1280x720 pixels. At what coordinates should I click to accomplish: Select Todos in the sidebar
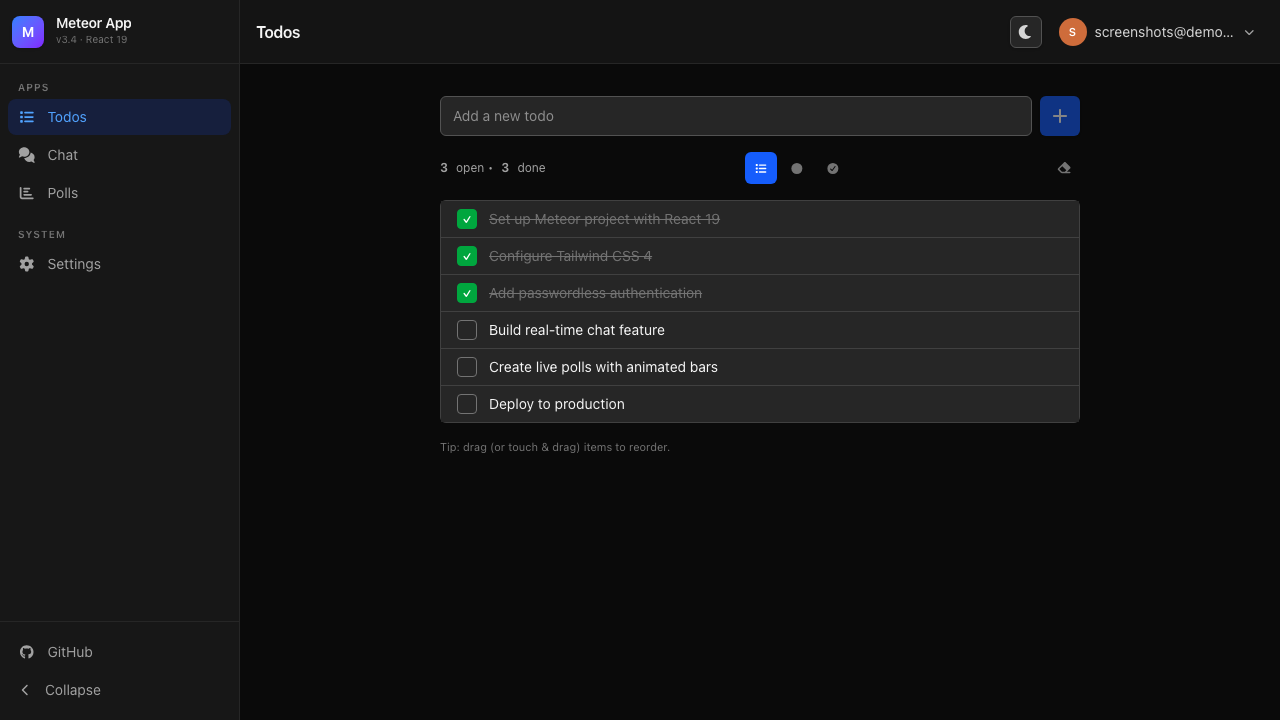tap(66, 117)
